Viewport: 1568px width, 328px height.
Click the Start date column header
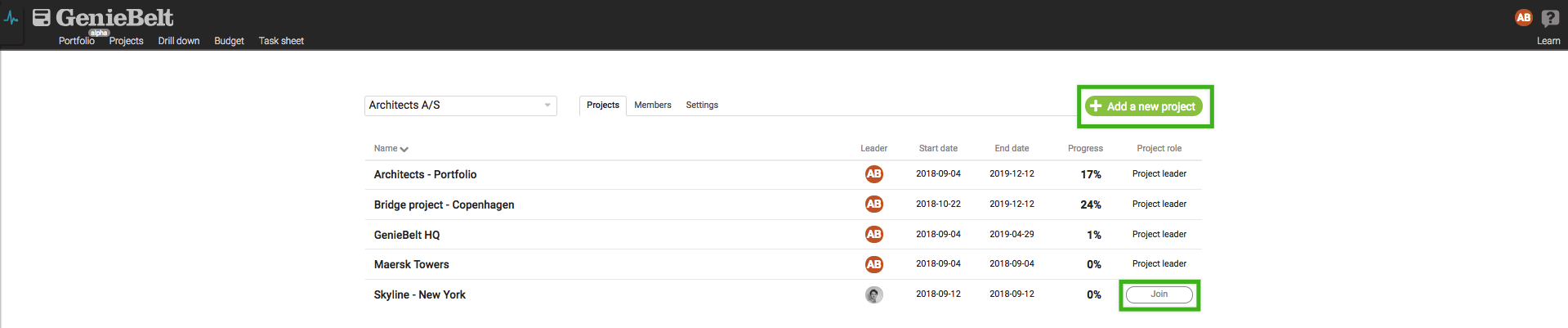[x=938, y=149]
